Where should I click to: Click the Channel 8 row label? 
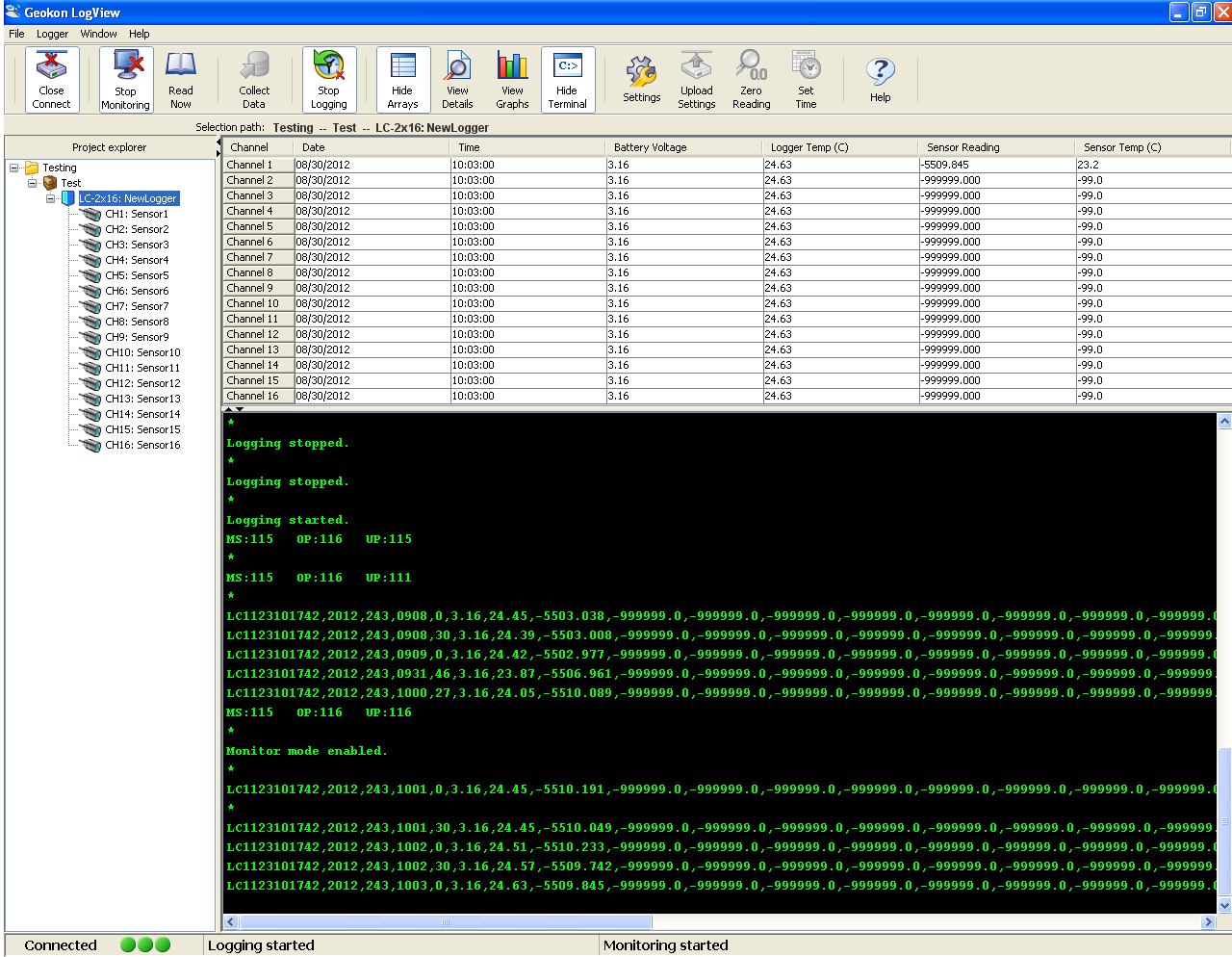[258, 272]
